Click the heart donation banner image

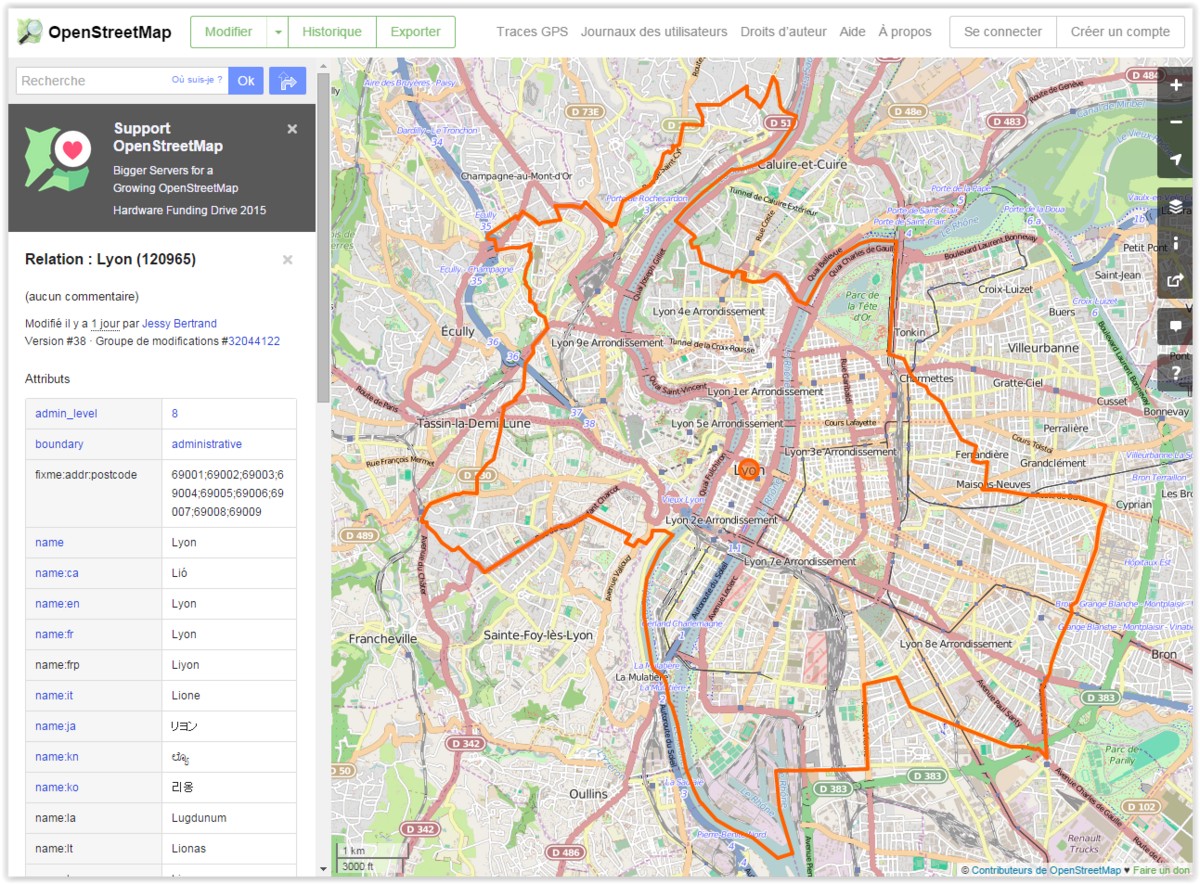tap(59, 157)
